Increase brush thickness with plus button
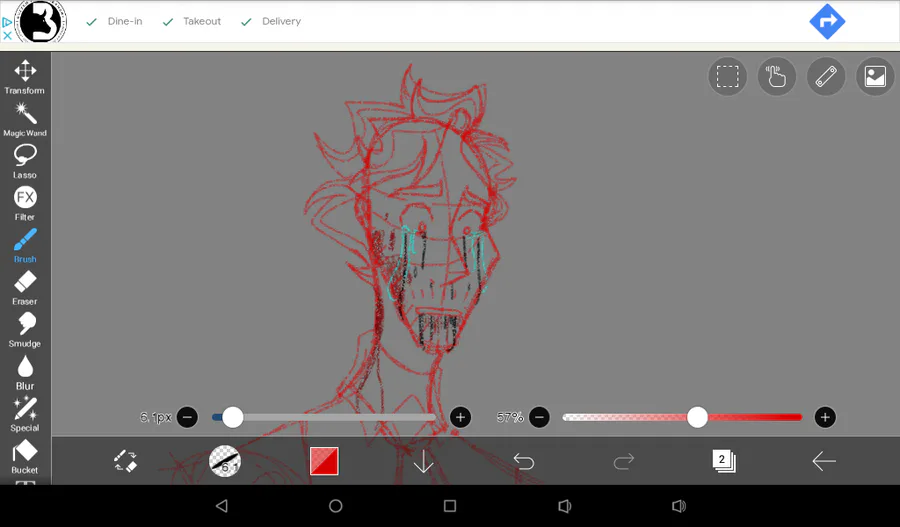Viewport: 900px width, 527px height. 460,417
